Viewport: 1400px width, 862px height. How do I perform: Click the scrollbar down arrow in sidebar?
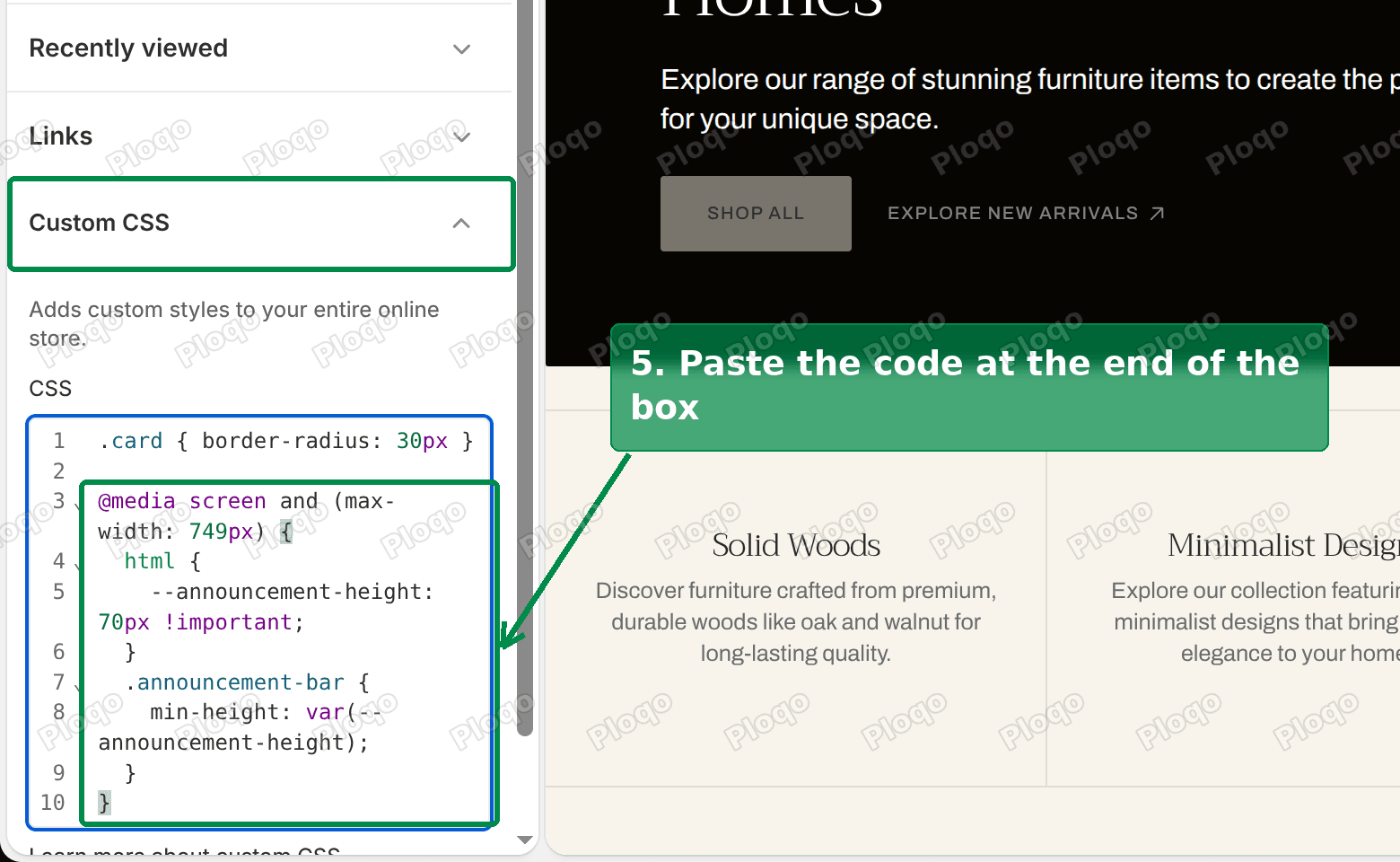(x=525, y=840)
